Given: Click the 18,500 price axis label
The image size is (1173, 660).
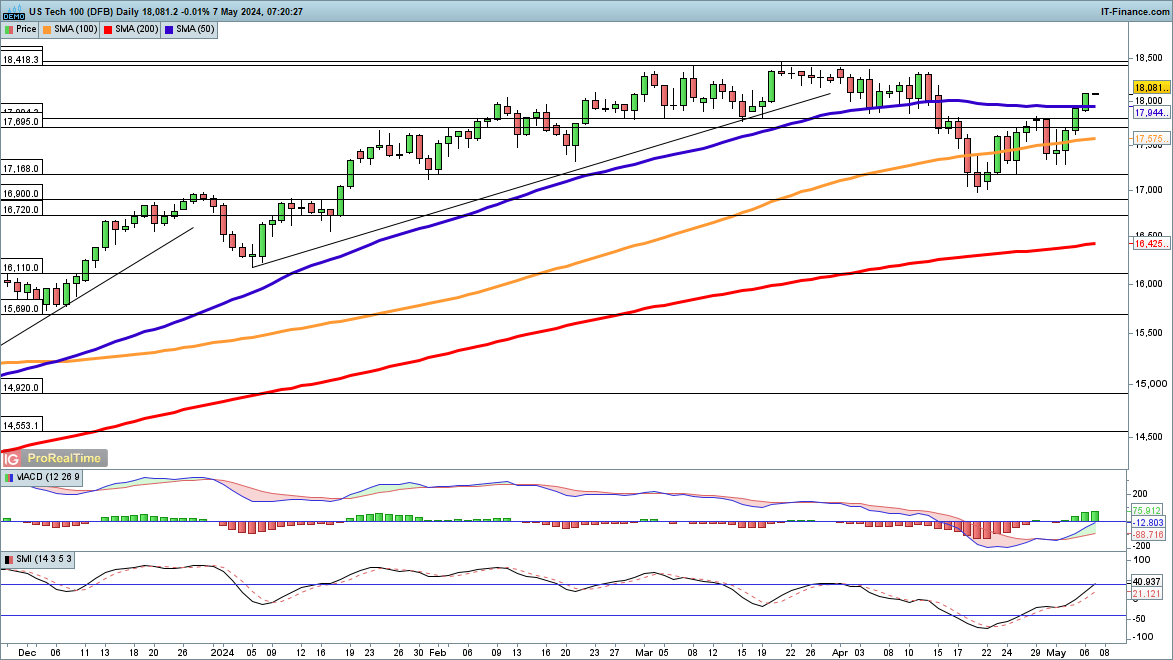Looking at the screenshot, I should [x=1149, y=58].
